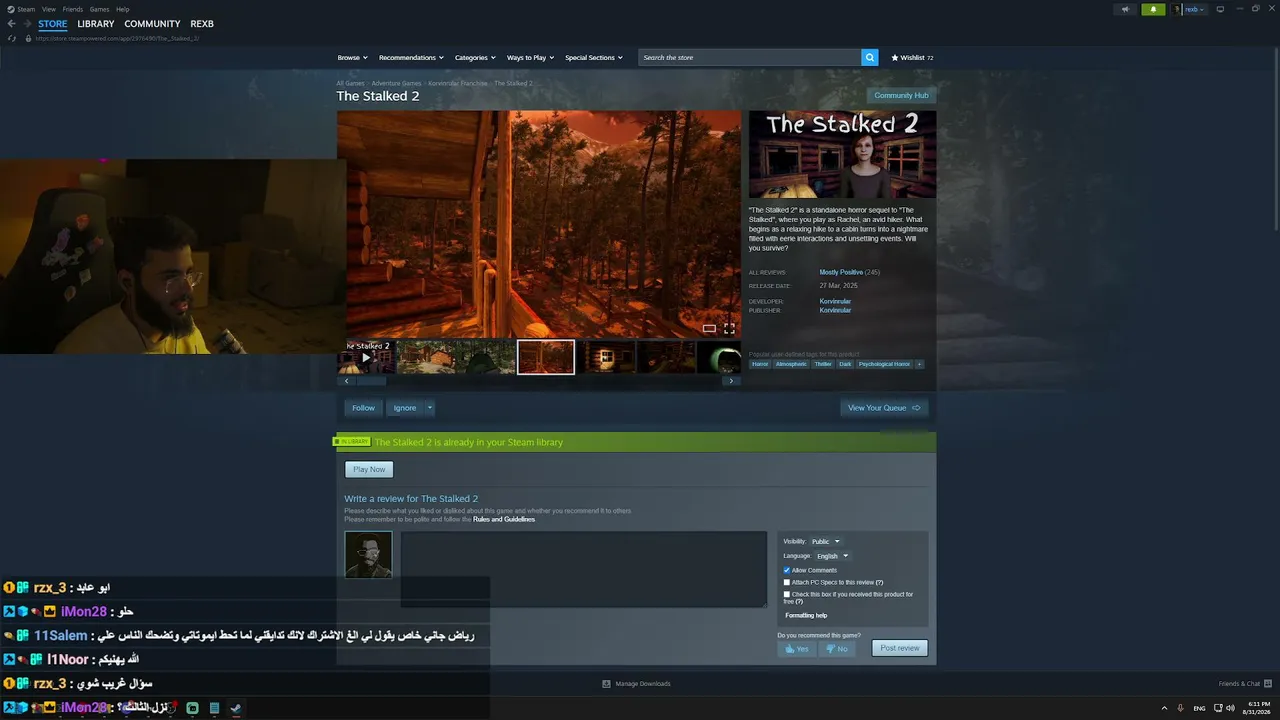Slide the screenshot strip right with the arrow

coord(731,381)
